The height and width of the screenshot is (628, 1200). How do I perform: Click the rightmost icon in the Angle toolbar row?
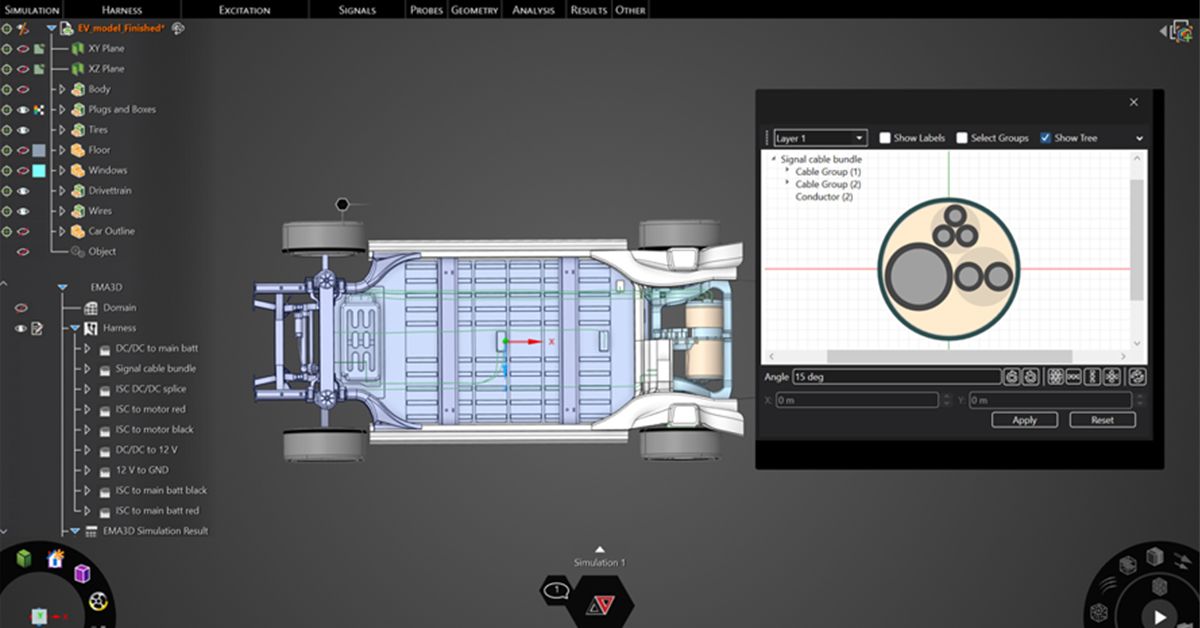pos(1137,377)
